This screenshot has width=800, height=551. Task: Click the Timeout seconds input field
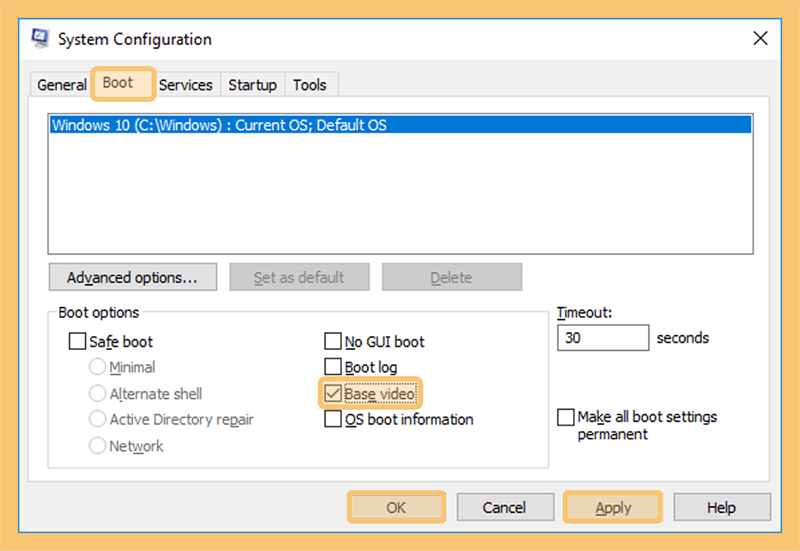(x=603, y=338)
